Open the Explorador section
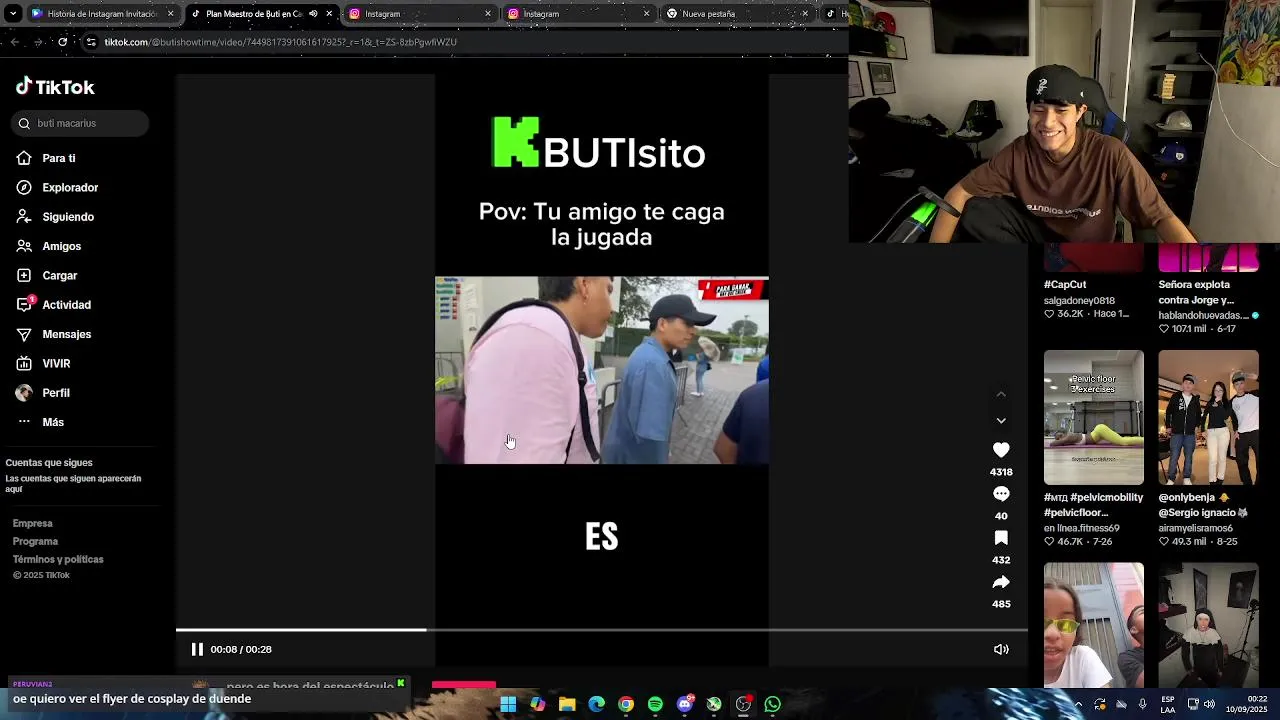The height and width of the screenshot is (720, 1280). [x=57, y=188]
